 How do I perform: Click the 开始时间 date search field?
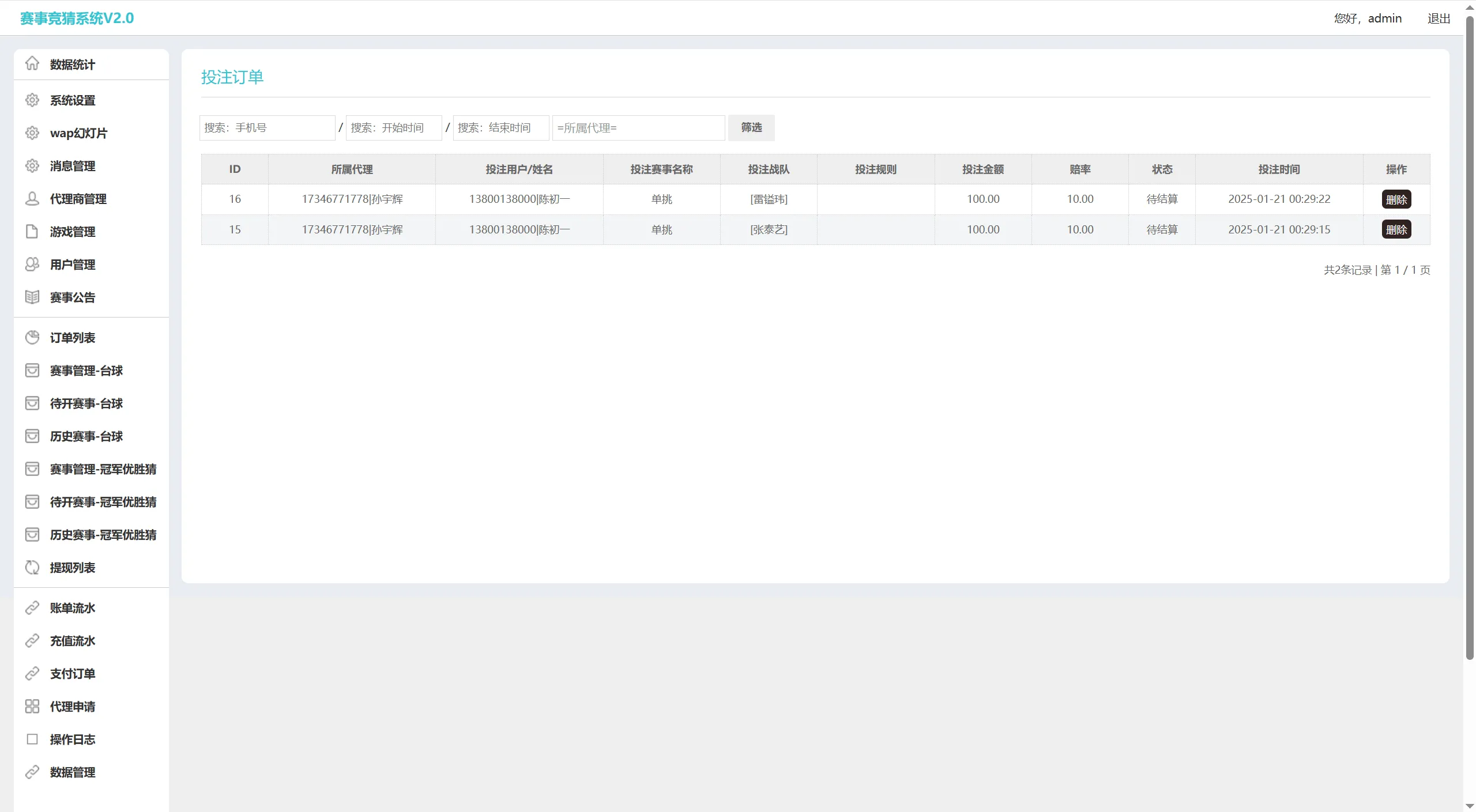point(393,128)
